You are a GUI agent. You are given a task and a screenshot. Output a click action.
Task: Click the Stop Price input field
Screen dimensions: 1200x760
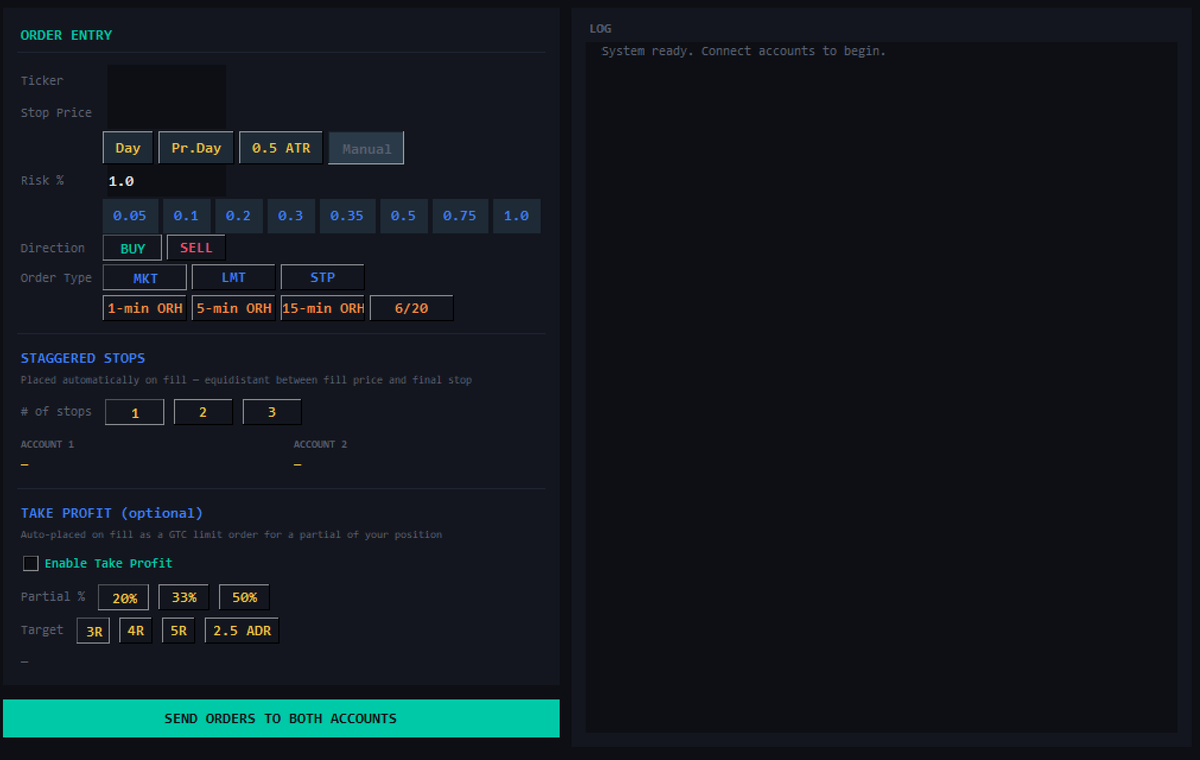click(165, 113)
